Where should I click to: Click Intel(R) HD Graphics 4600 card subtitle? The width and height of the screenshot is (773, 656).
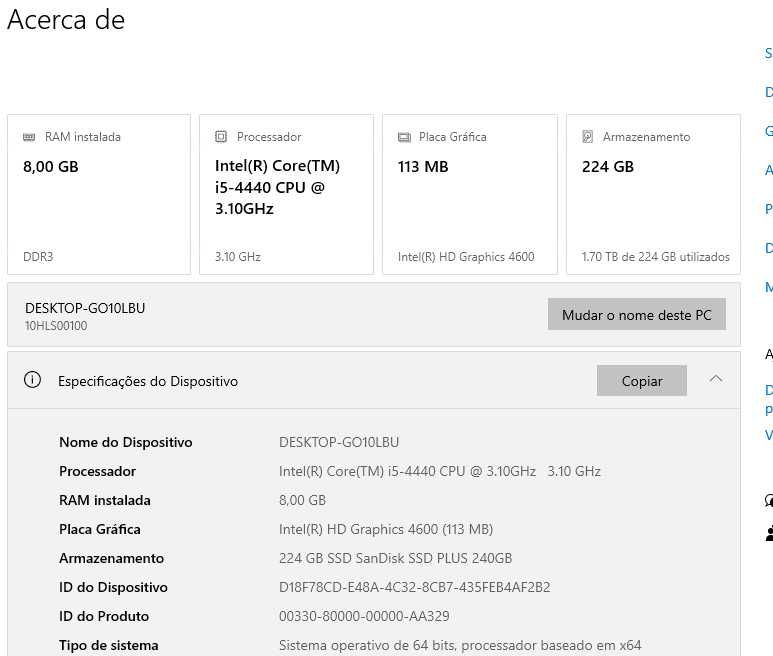tap(466, 257)
